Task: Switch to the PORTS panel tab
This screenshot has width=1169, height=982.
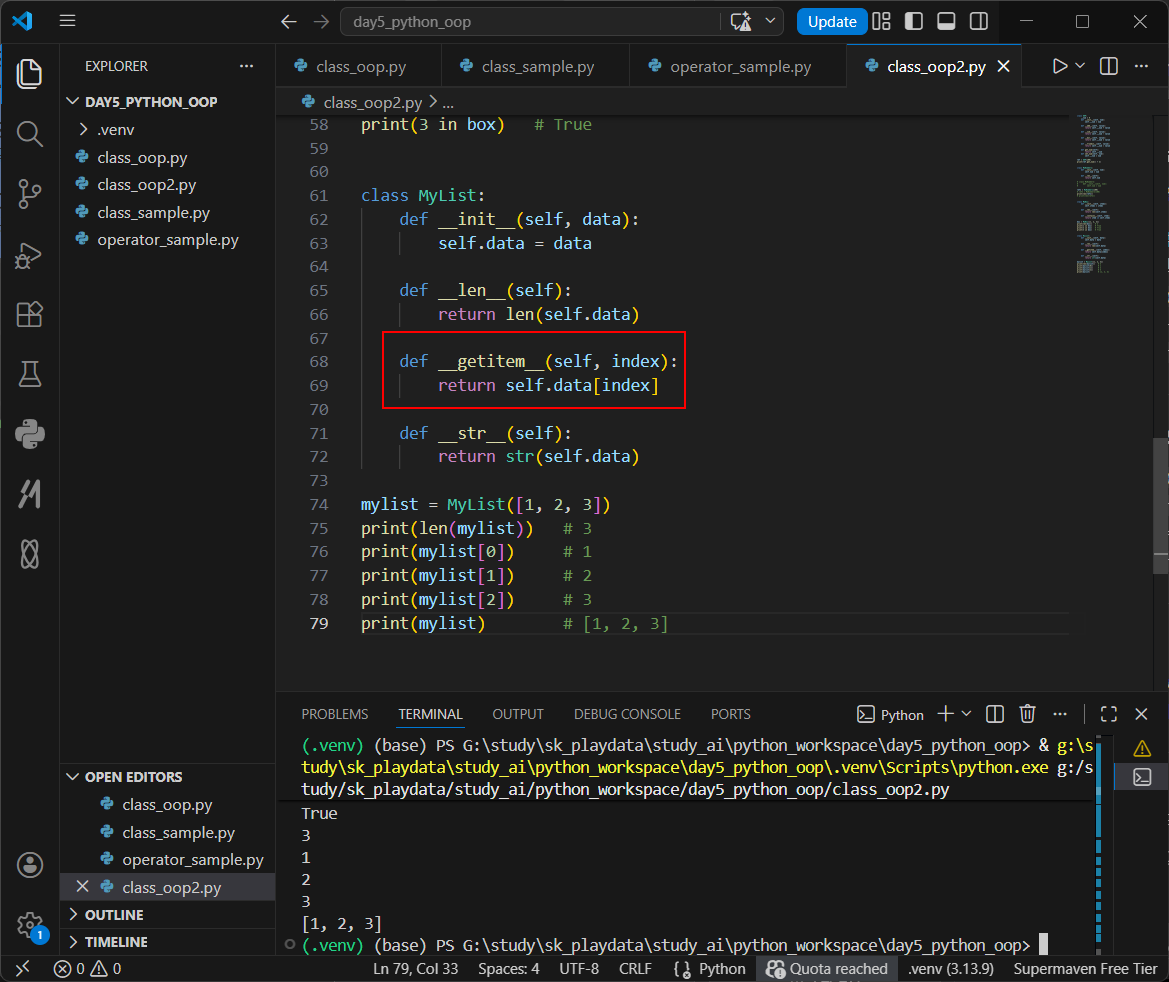Action: tap(731, 714)
